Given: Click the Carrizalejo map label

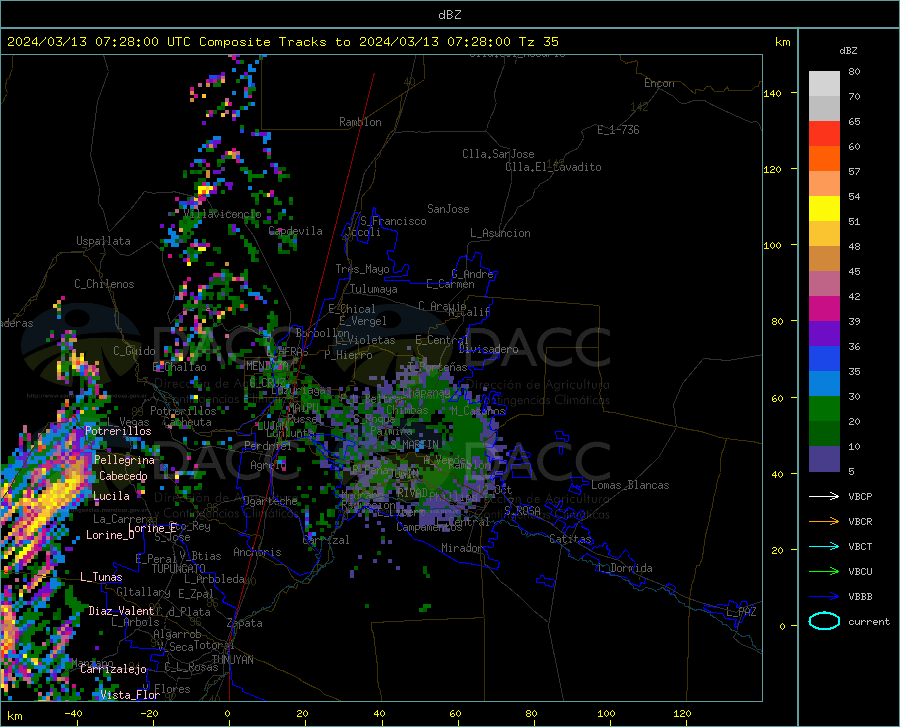Looking at the screenshot, I should [113, 669].
